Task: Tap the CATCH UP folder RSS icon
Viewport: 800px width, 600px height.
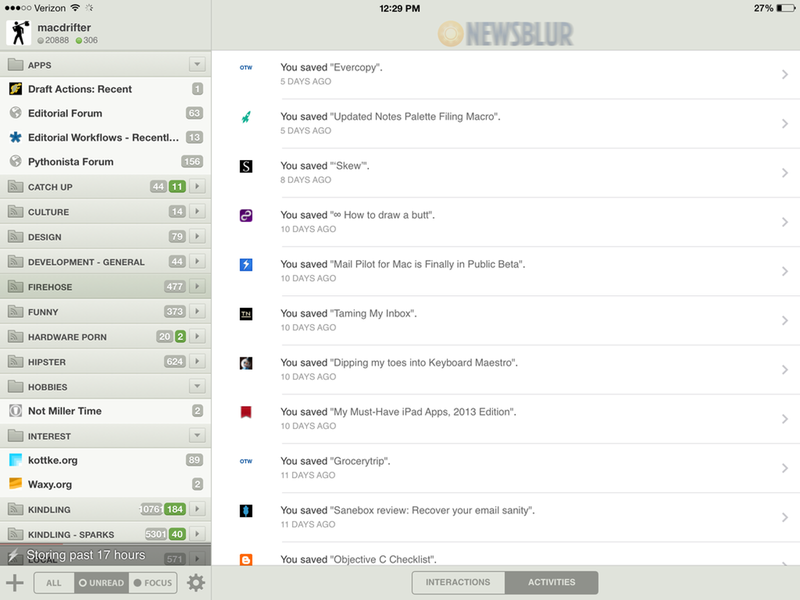Action: click(16, 186)
